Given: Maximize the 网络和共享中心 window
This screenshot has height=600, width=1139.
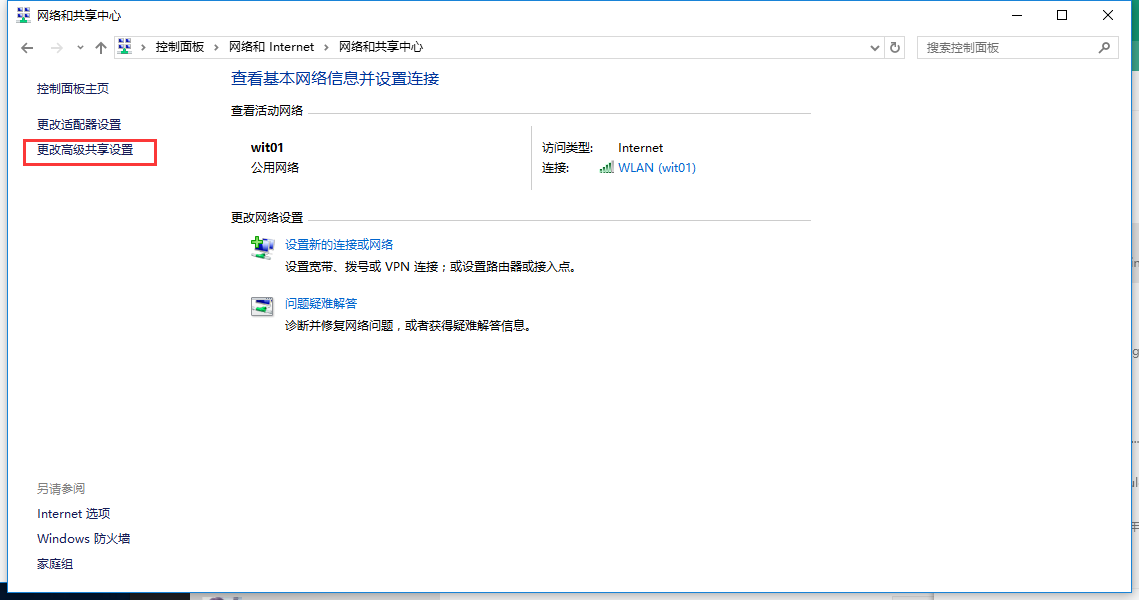Looking at the screenshot, I should coord(1062,15).
